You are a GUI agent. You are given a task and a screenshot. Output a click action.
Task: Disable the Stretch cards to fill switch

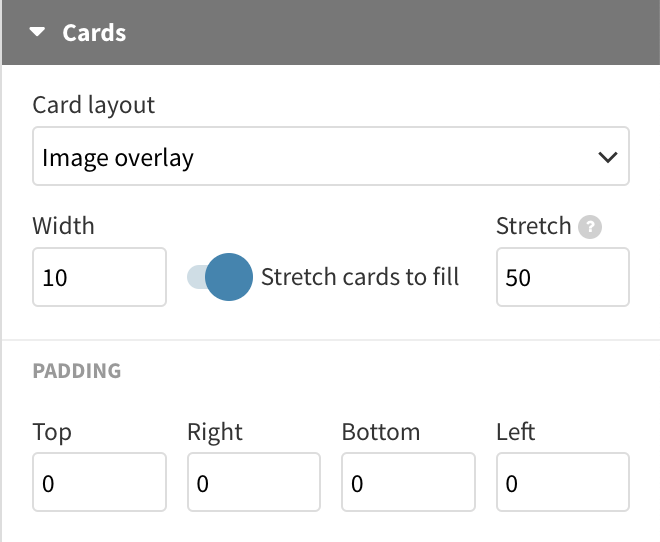pyautogui.click(x=220, y=277)
